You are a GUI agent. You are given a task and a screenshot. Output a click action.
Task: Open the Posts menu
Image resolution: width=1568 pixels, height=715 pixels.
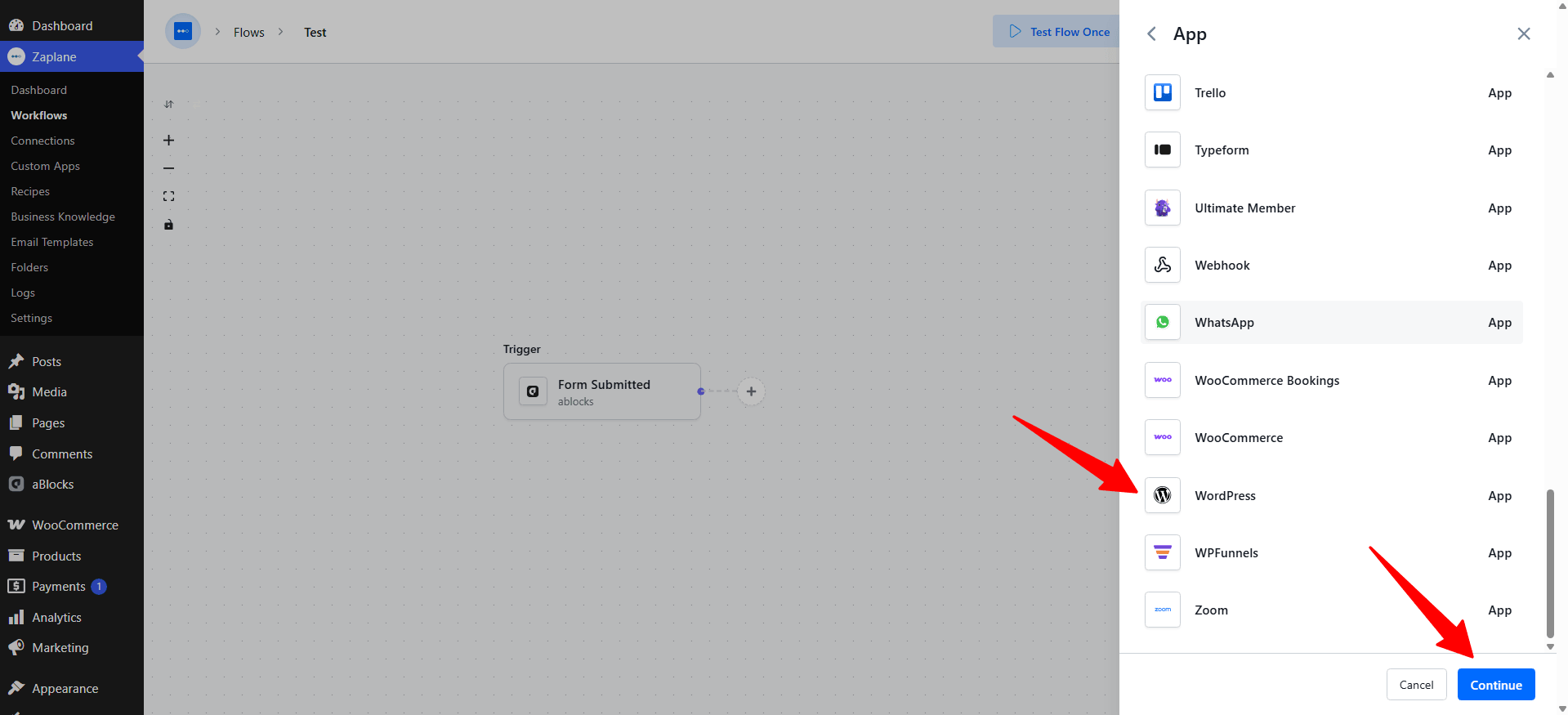(72, 361)
